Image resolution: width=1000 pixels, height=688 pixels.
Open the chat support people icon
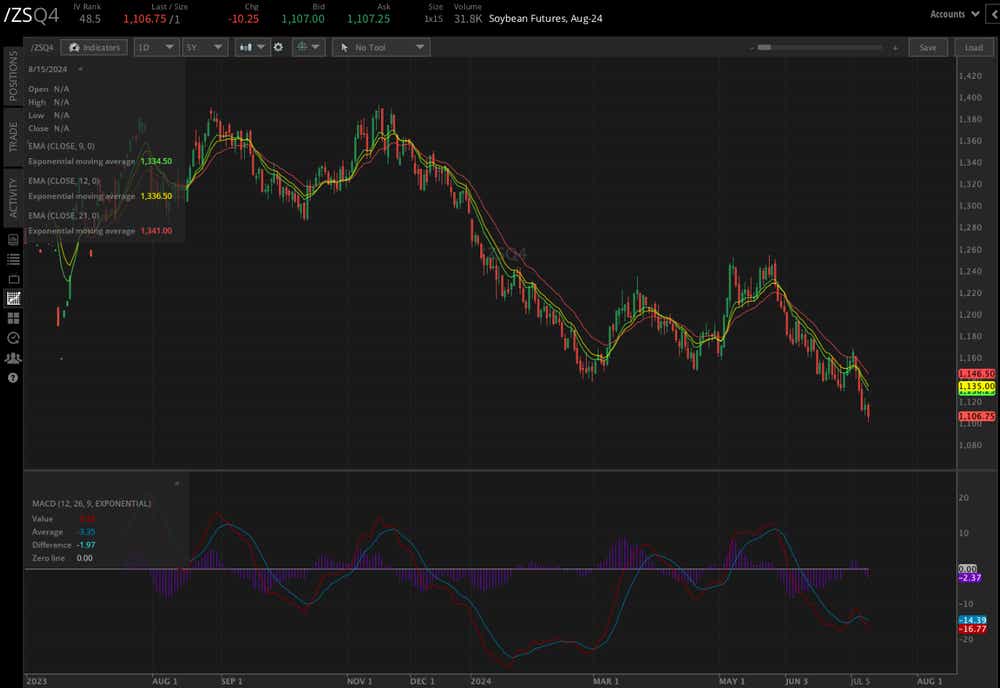(12, 358)
